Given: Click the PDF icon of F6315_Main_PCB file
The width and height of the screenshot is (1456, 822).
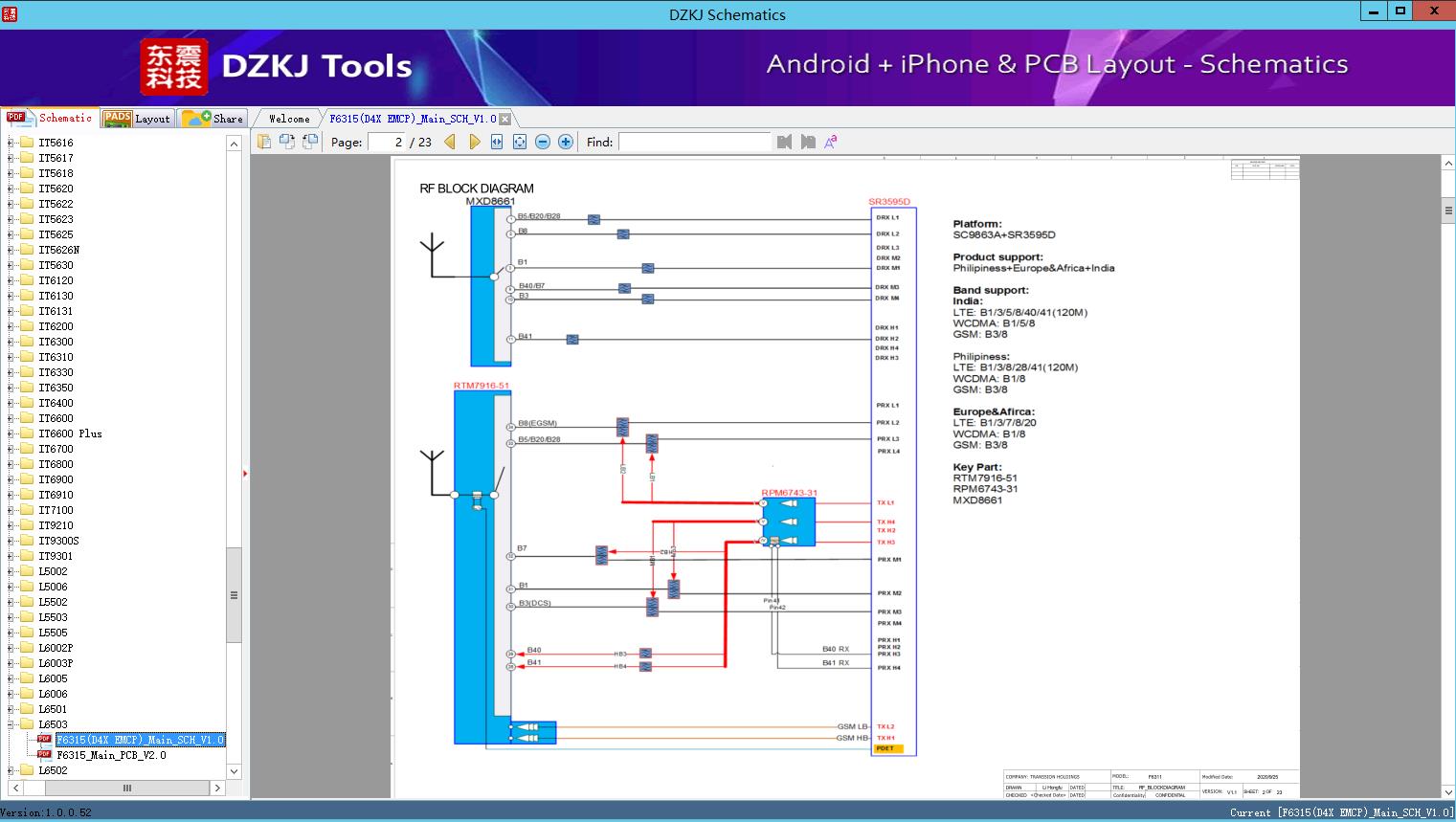Looking at the screenshot, I should [44, 754].
